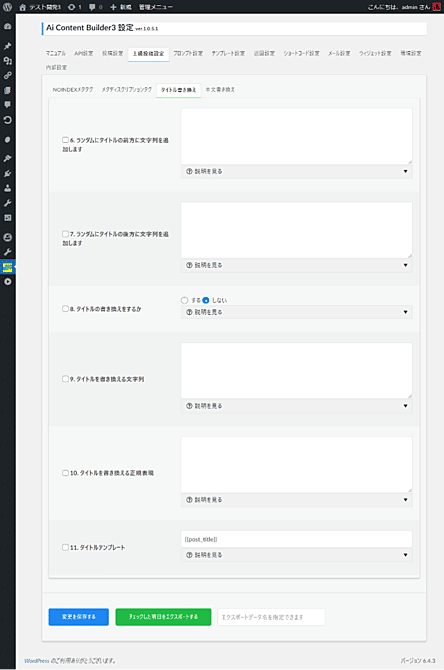Open the comments bubble in admin bar

pyautogui.click(x=95, y=7)
